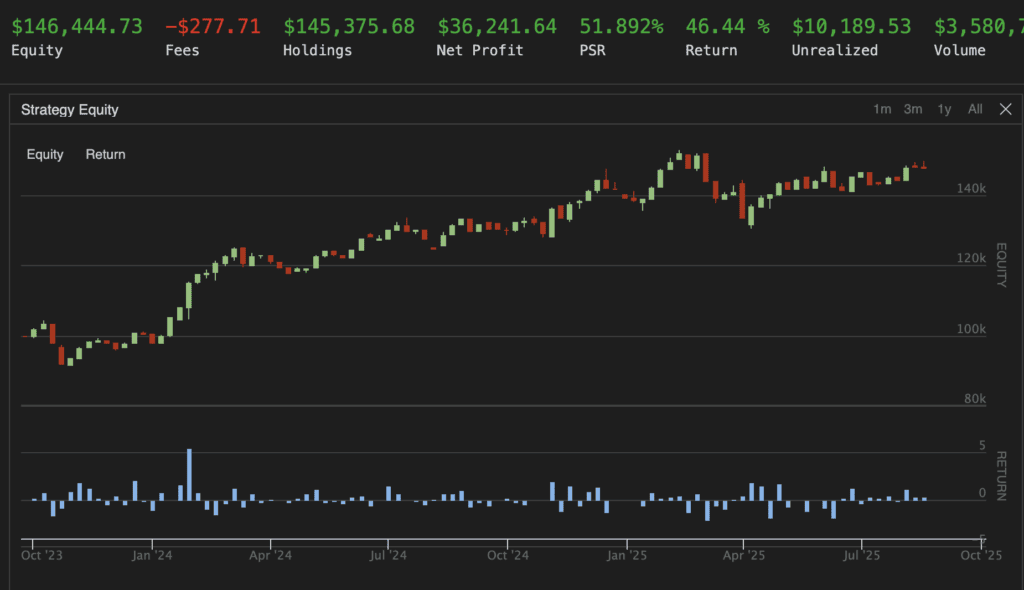
Task: Show All time range on chart
Action: coord(975,109)
